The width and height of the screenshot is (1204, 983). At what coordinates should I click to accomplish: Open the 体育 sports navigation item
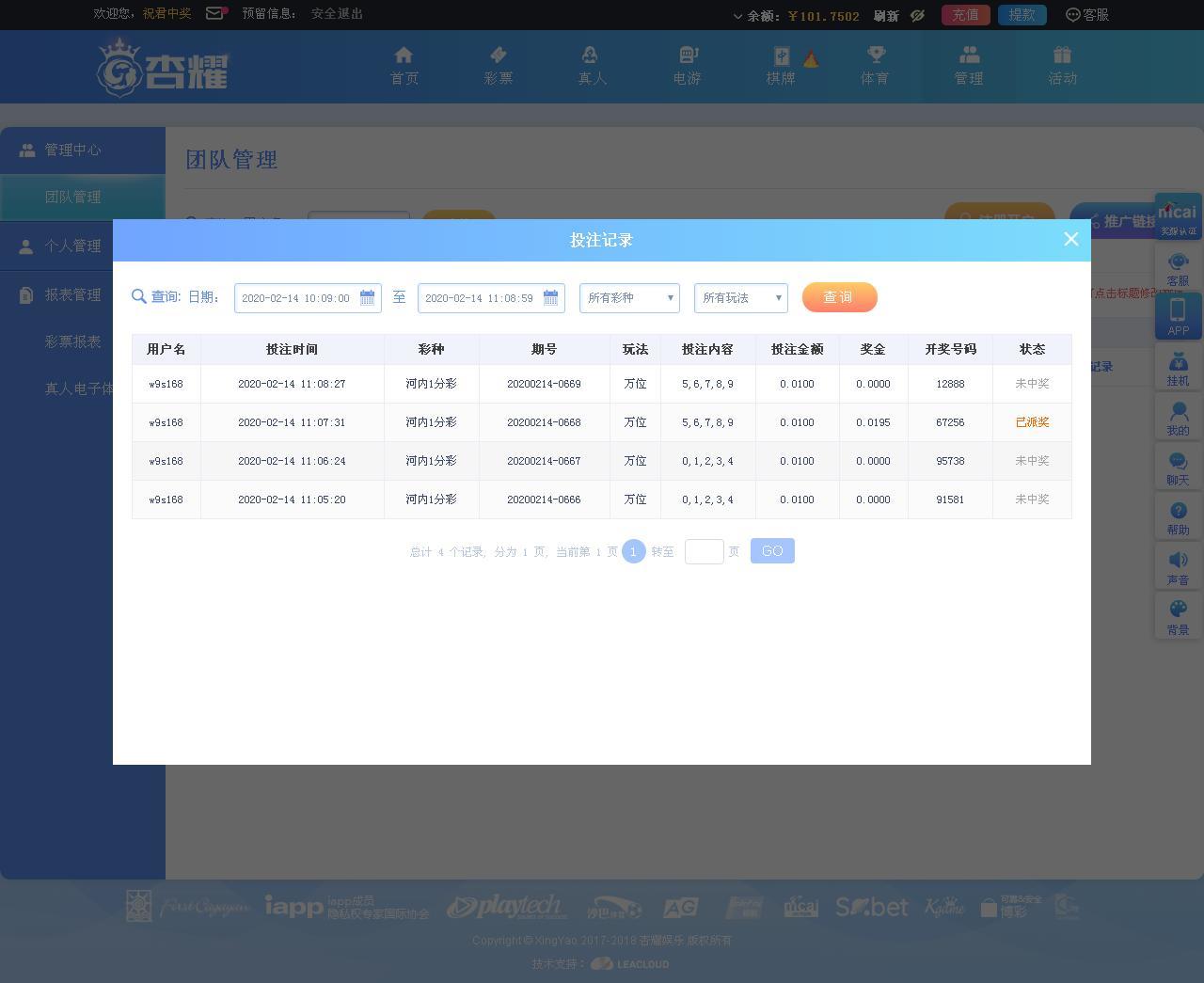click(875, 66)
